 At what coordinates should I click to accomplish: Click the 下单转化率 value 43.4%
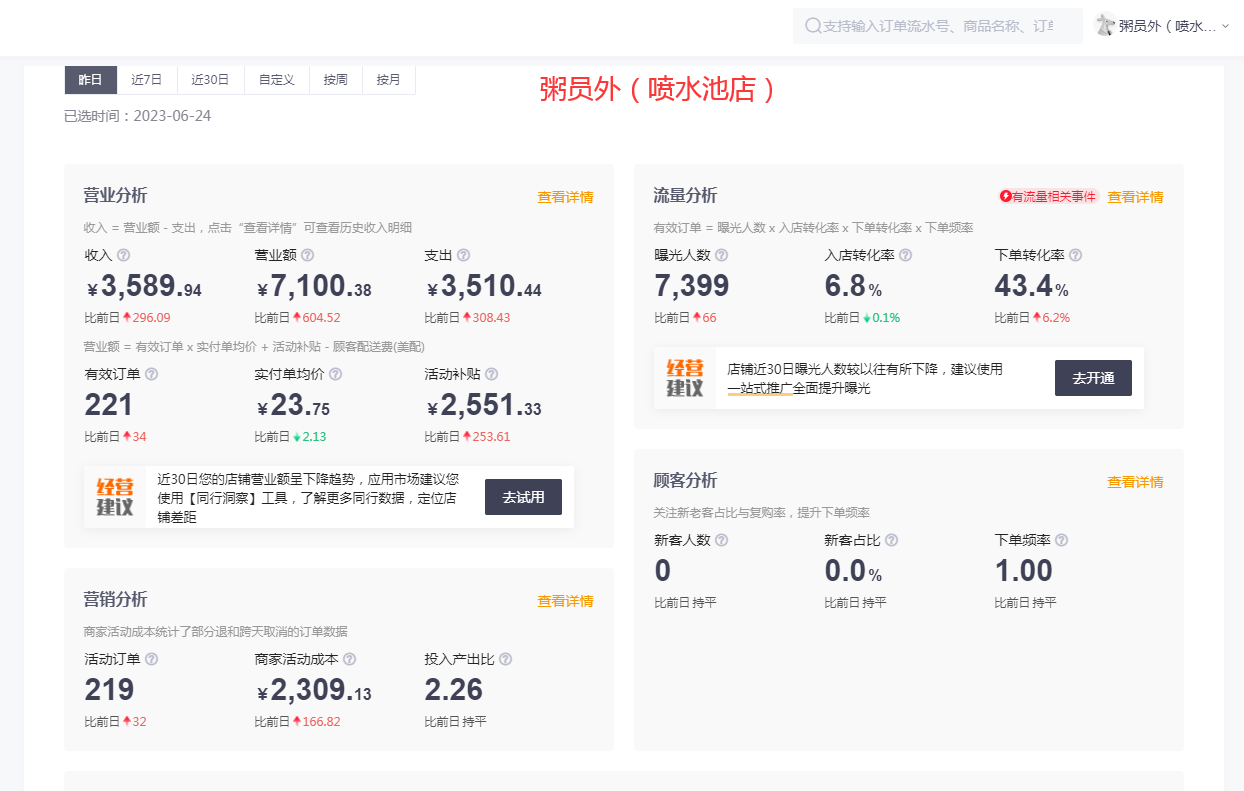click(1032, 286)
